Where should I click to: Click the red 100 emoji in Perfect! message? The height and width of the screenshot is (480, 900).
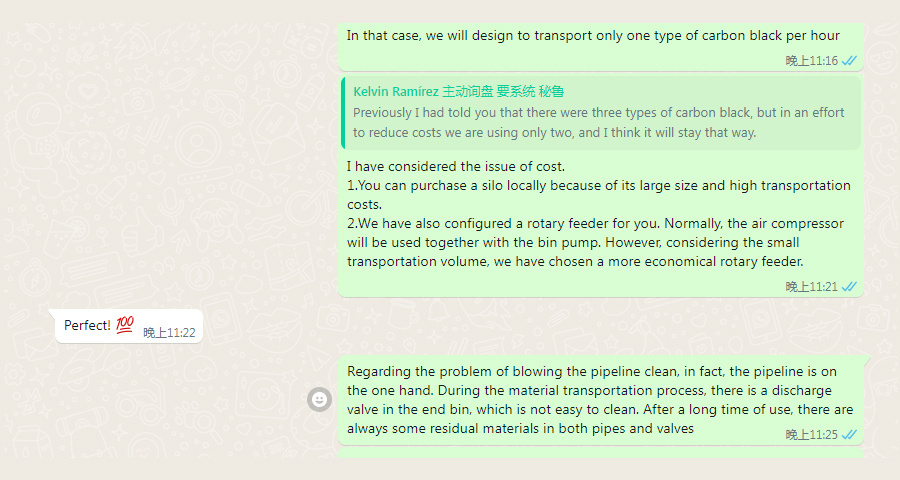point(125,325)
